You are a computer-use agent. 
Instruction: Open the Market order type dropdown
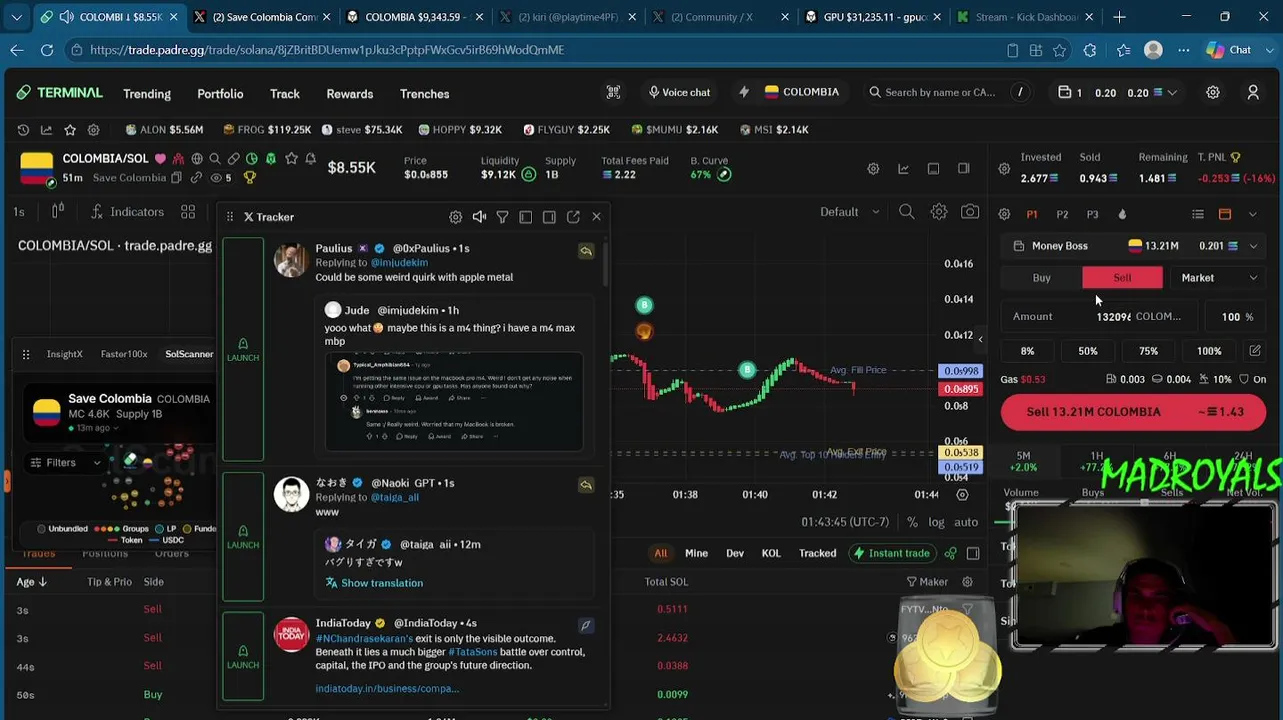click(x=1218, y=278)
